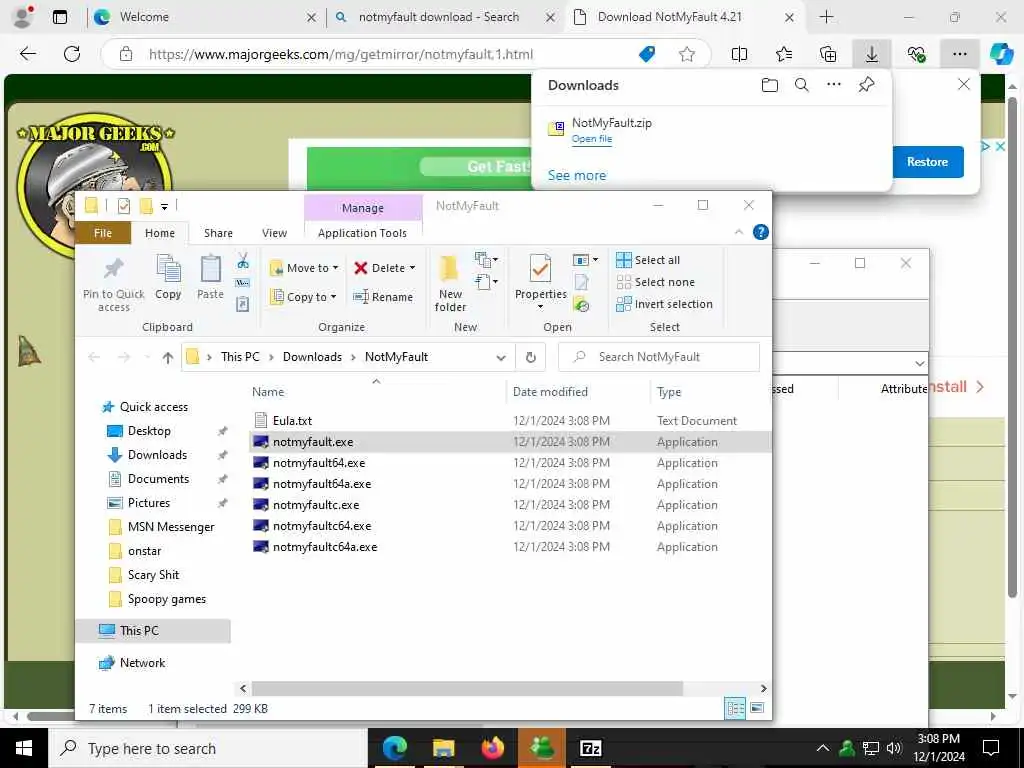Screen dimensions: 1024x768
Task: Open Move to dropdown
Action: pos(304,268)
